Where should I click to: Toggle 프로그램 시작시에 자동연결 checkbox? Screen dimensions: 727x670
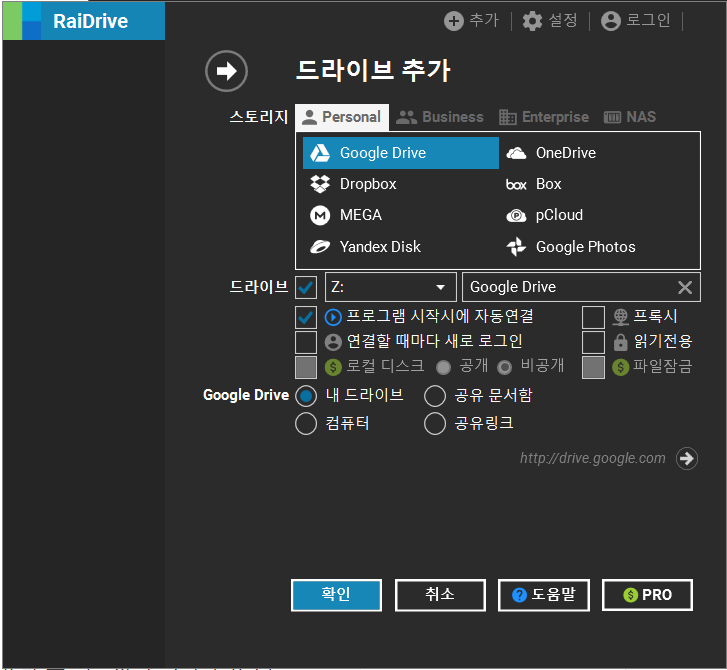coord(306,318)
